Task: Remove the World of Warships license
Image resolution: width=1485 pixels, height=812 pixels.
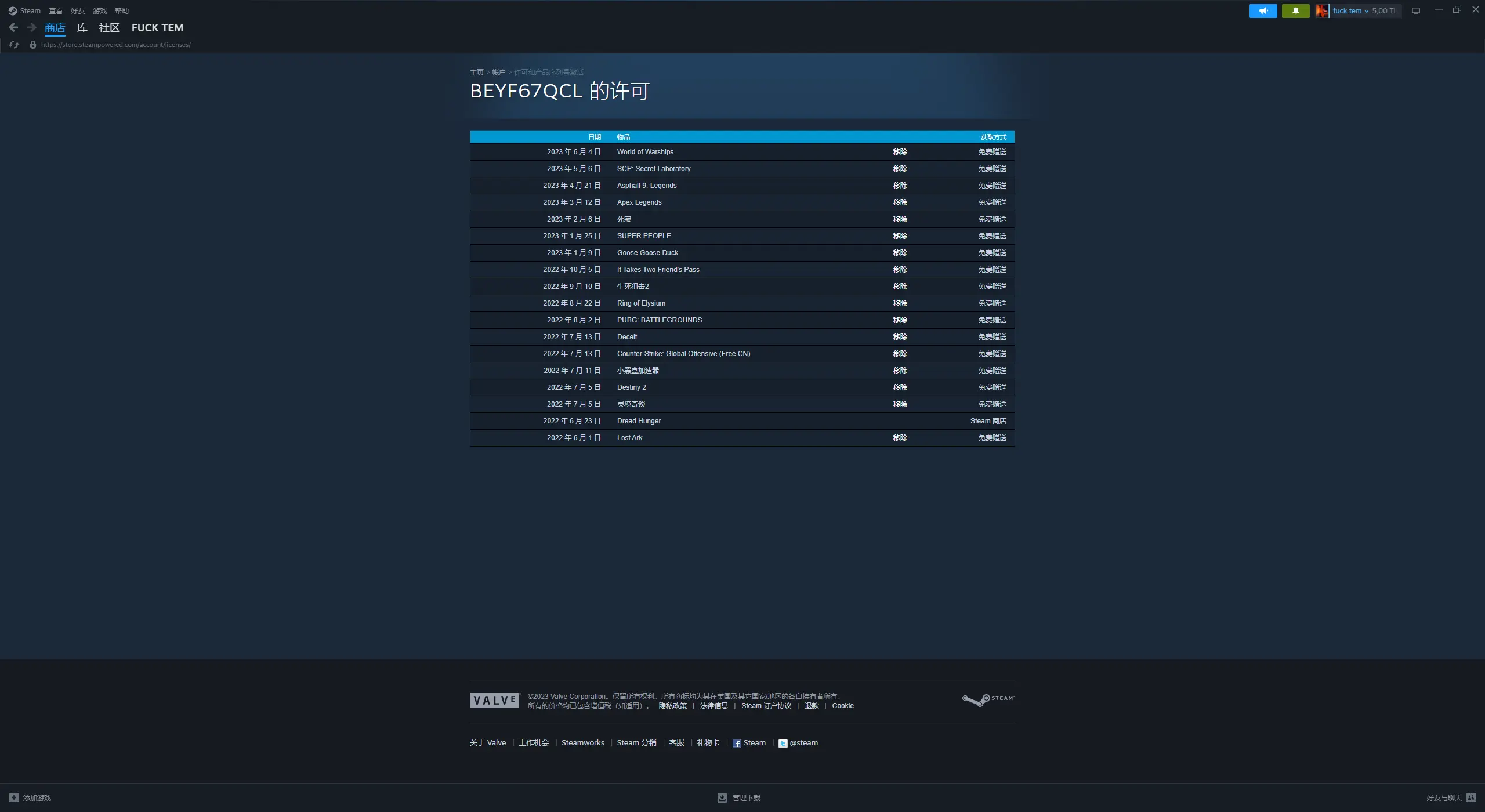Action: [x=900, y=151]
